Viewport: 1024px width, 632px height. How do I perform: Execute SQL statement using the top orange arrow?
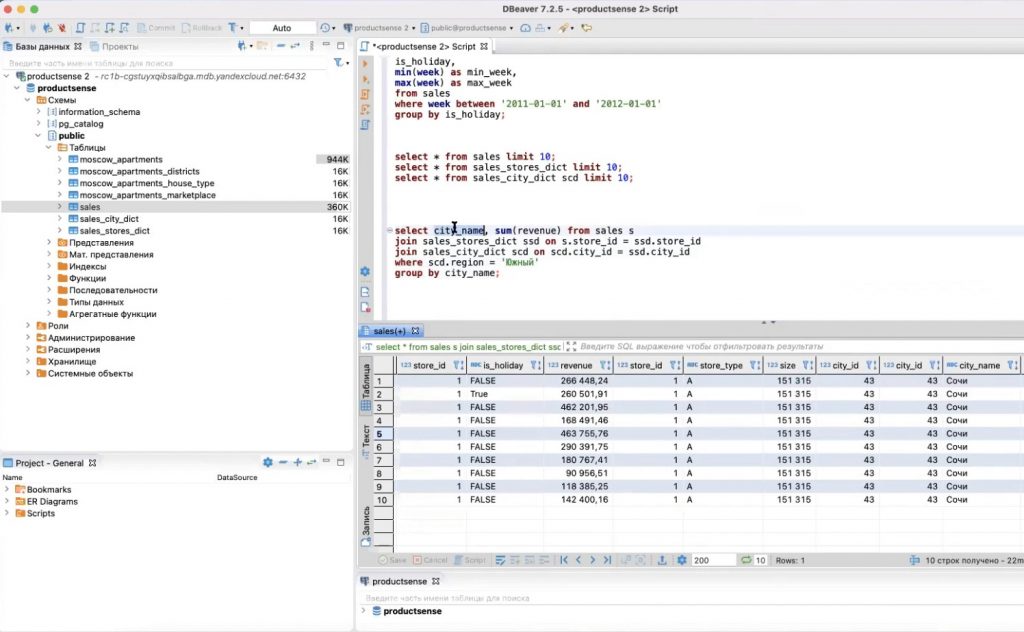[x=365, y=63]
